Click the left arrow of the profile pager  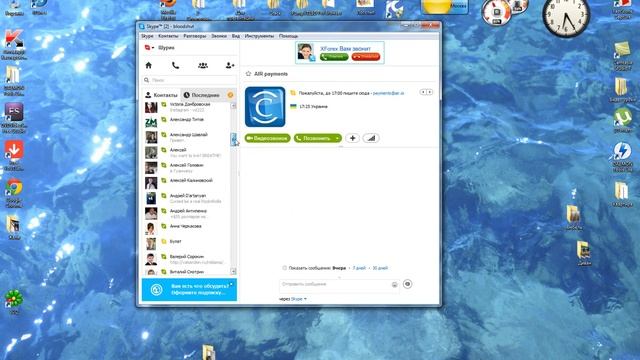[x=423, y=92]
